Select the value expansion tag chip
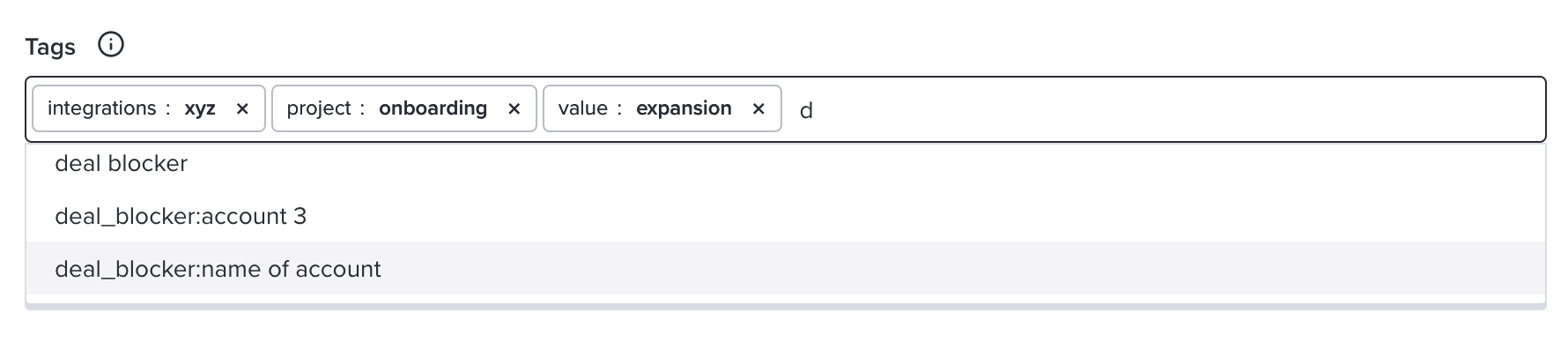 coord(662,108)
